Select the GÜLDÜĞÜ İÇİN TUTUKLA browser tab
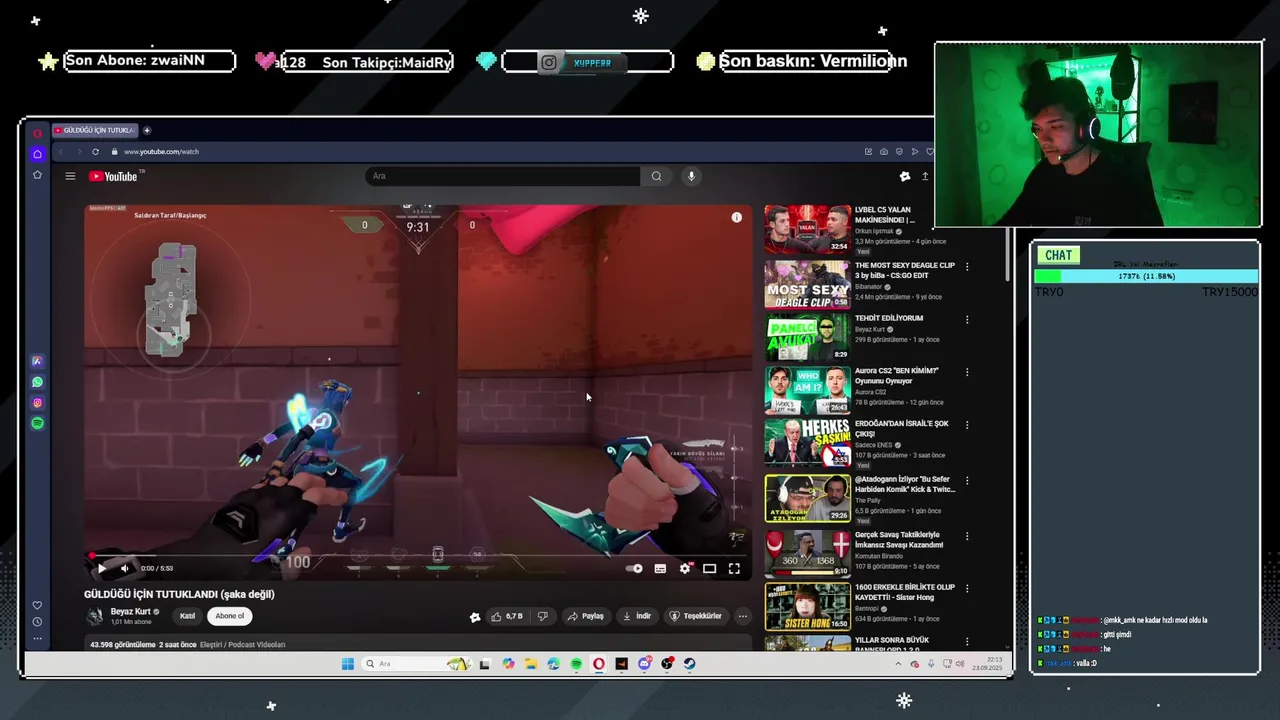The height and width of the screenshot is (720, 1280). coord(93,130)
